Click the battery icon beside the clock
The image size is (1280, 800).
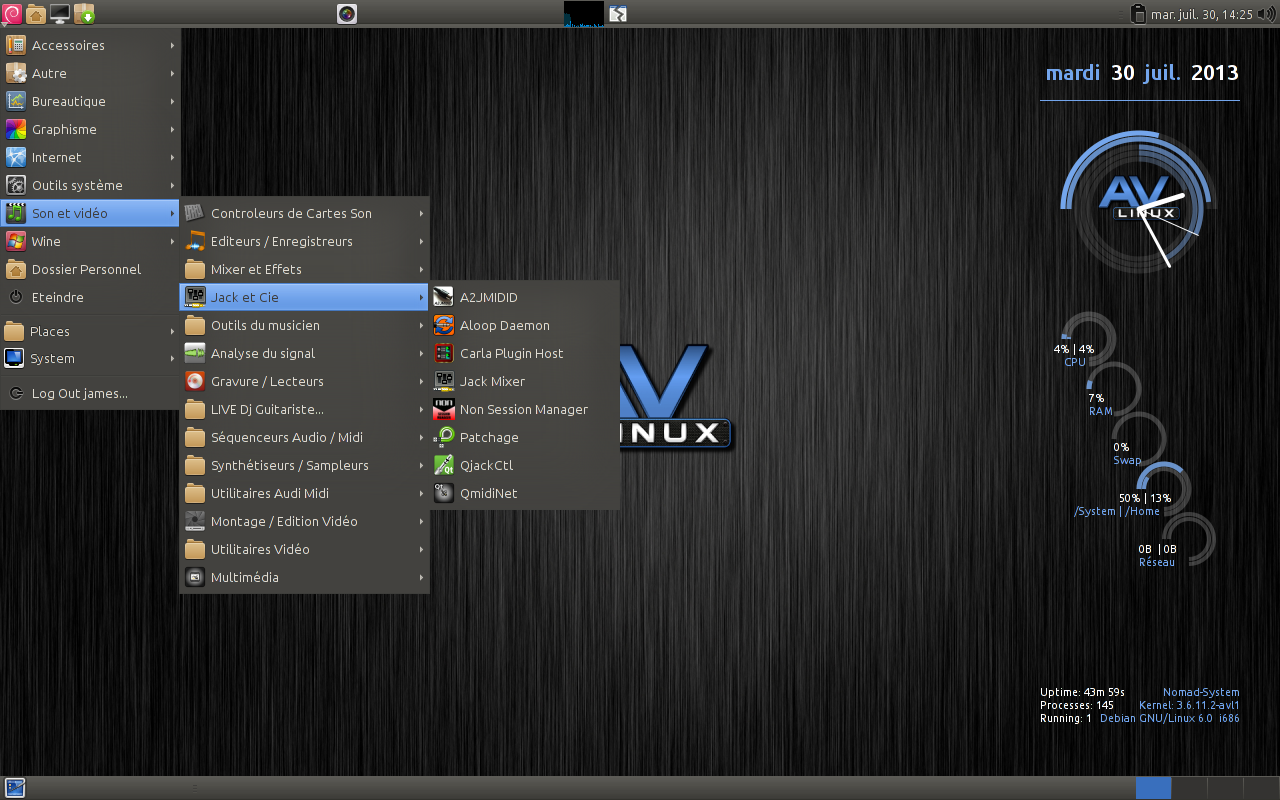coord(1137,13)
